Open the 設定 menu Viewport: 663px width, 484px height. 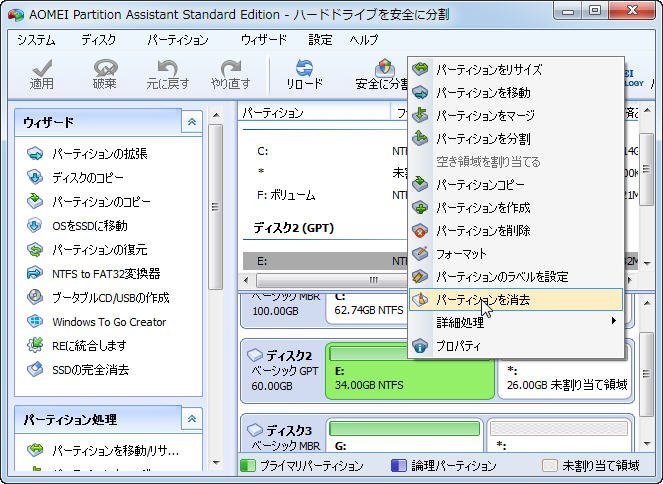point(320,40)
